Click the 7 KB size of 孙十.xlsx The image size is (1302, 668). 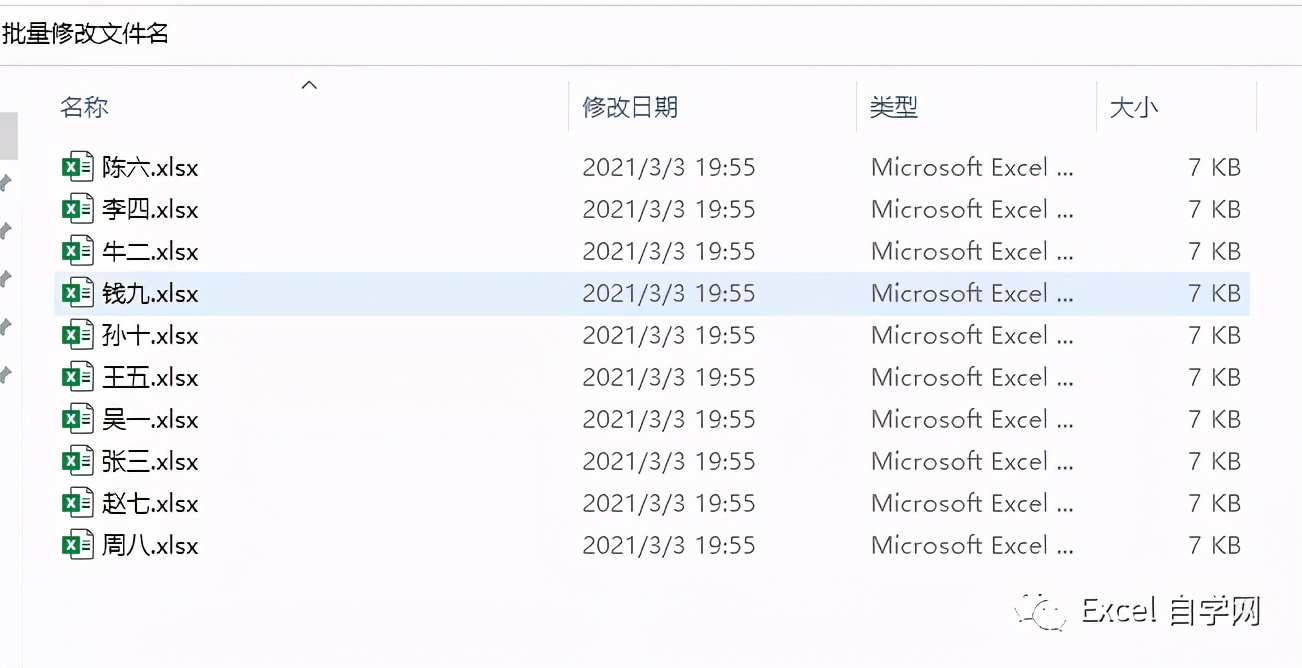pyautogui.click(x=1214, y=336)
